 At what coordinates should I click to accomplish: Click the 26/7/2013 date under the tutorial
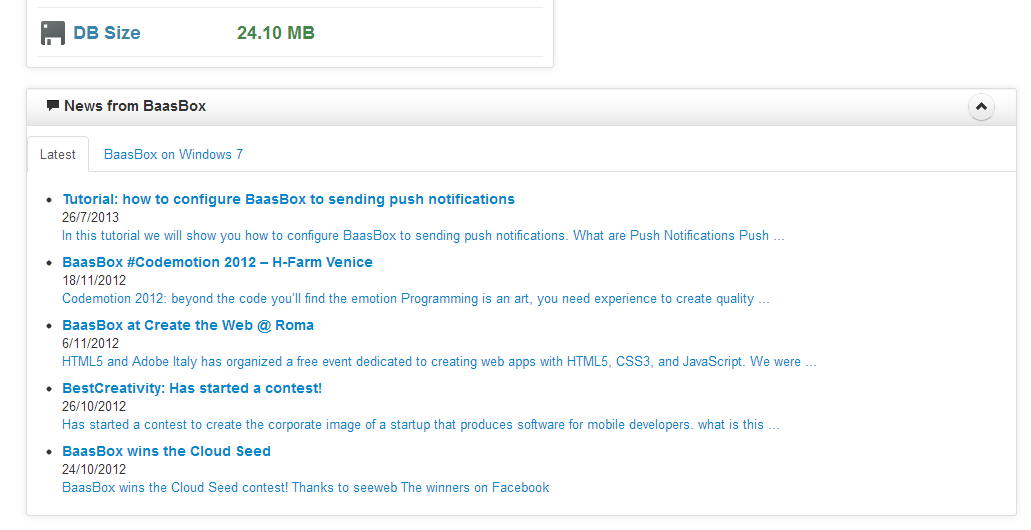pos(91,217)
